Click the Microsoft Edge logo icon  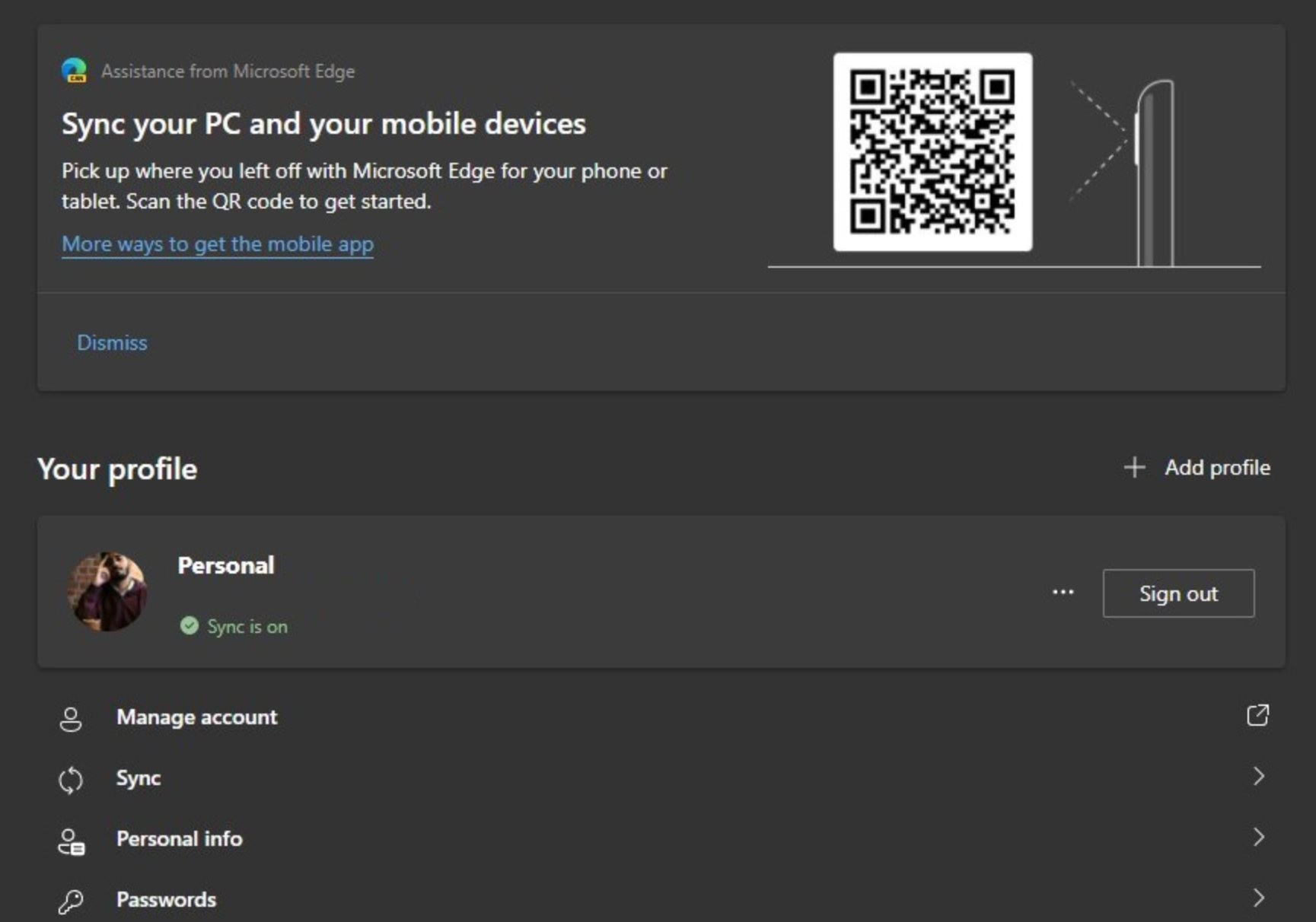click(74, 71)
